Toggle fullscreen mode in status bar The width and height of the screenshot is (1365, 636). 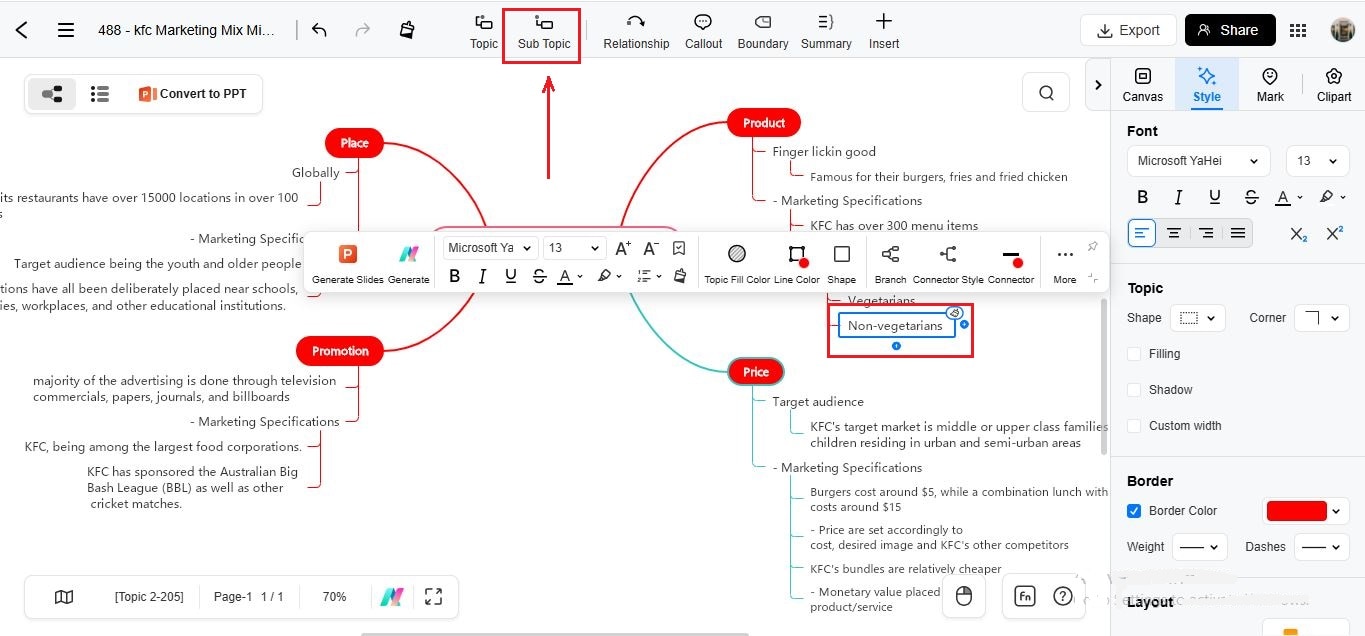(433, 596)
